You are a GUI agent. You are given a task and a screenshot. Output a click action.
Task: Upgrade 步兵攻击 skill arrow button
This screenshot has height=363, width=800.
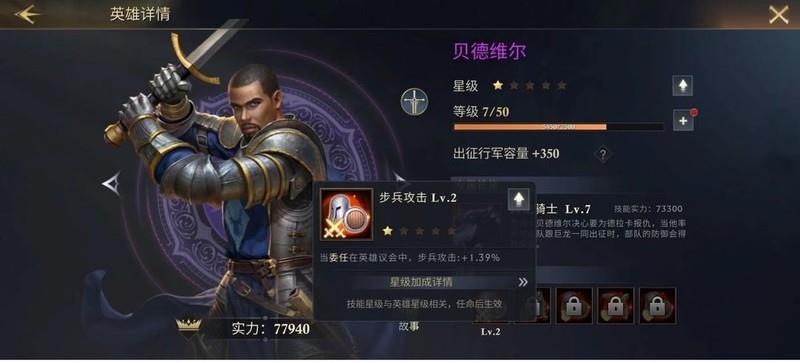pos(518,199)
